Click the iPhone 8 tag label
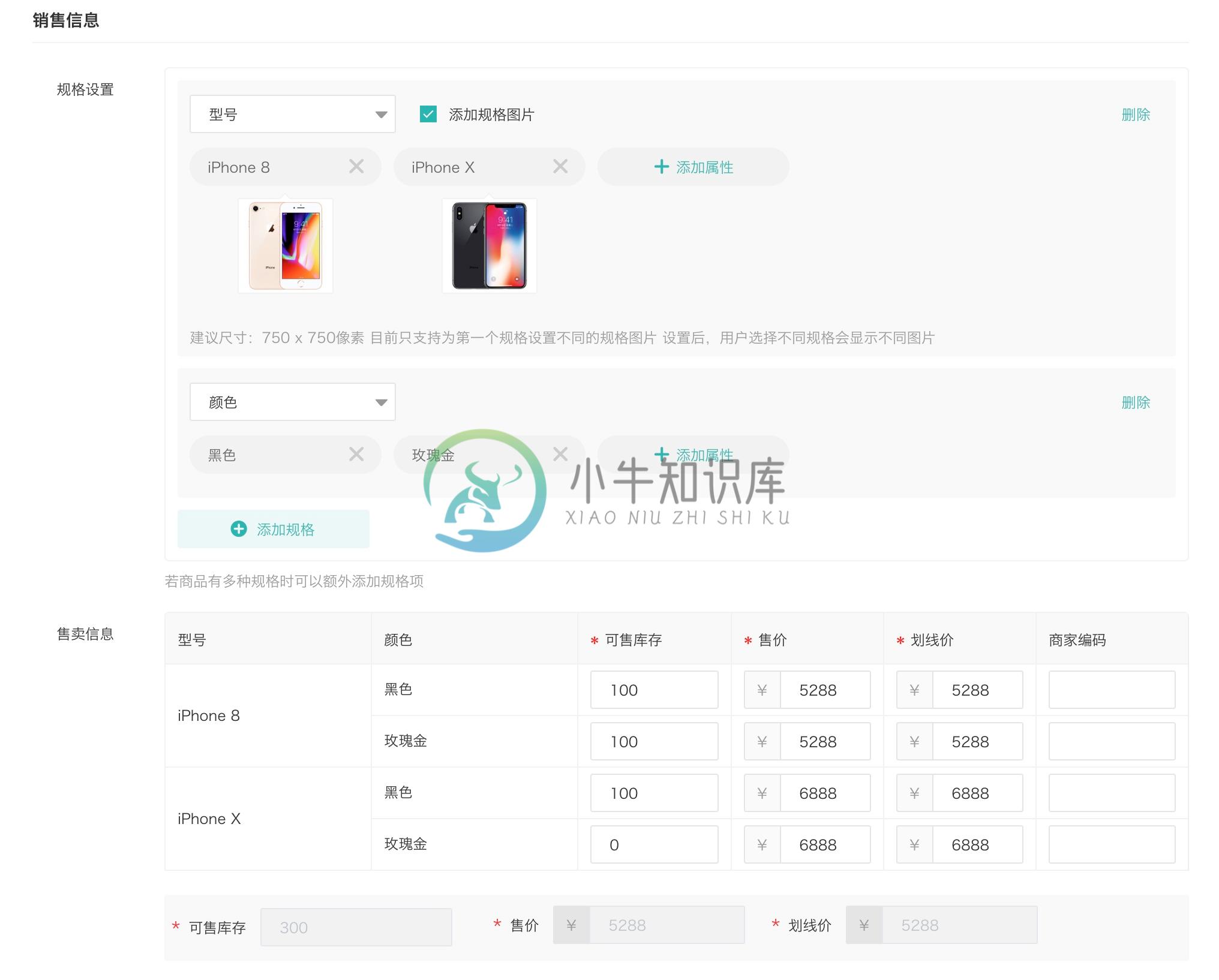Viewport: 1219px width, 980px height. [239, 167]
